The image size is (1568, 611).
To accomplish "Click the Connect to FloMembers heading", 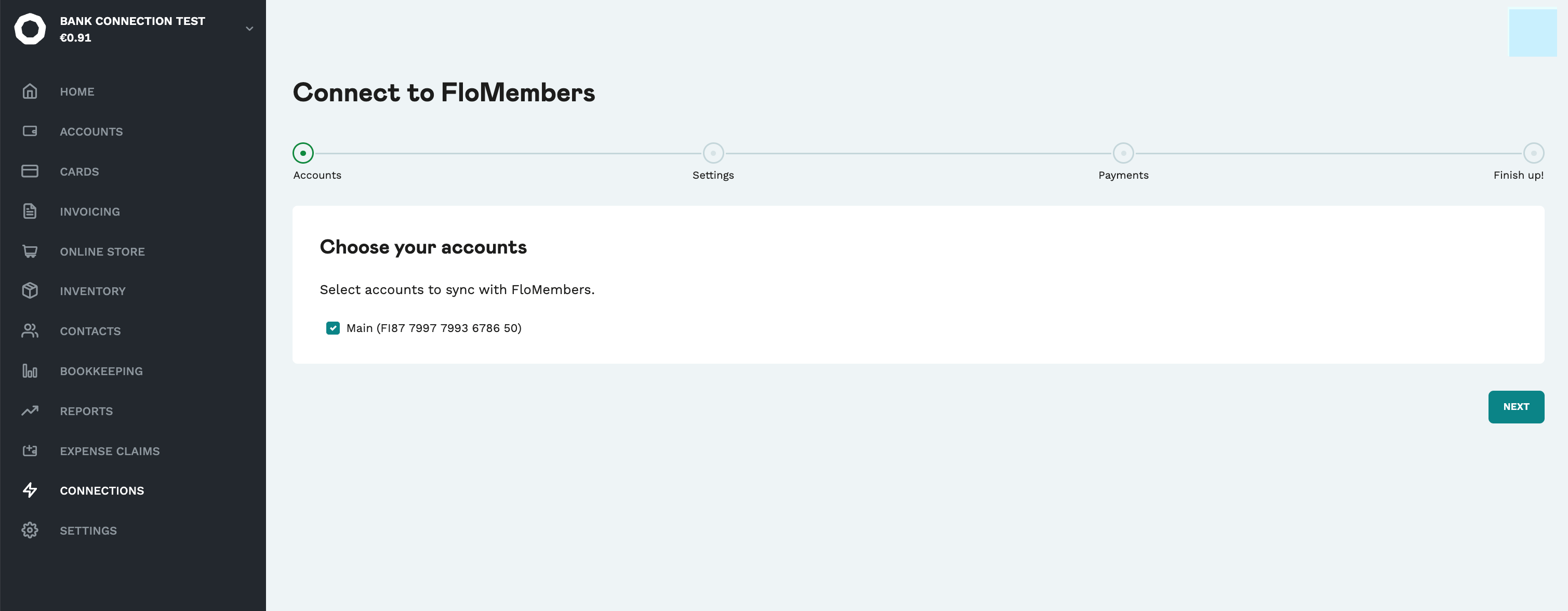I will pos(444,92).
